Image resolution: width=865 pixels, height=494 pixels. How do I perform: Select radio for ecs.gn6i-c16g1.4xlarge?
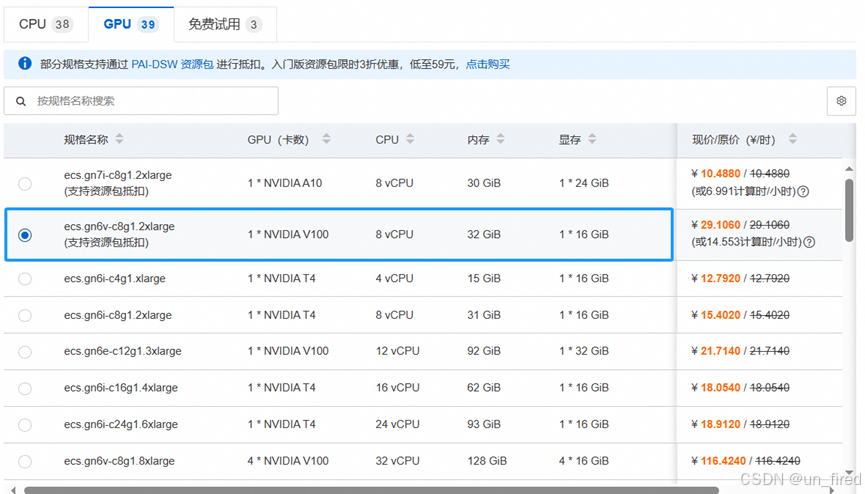tap(25, 389)
